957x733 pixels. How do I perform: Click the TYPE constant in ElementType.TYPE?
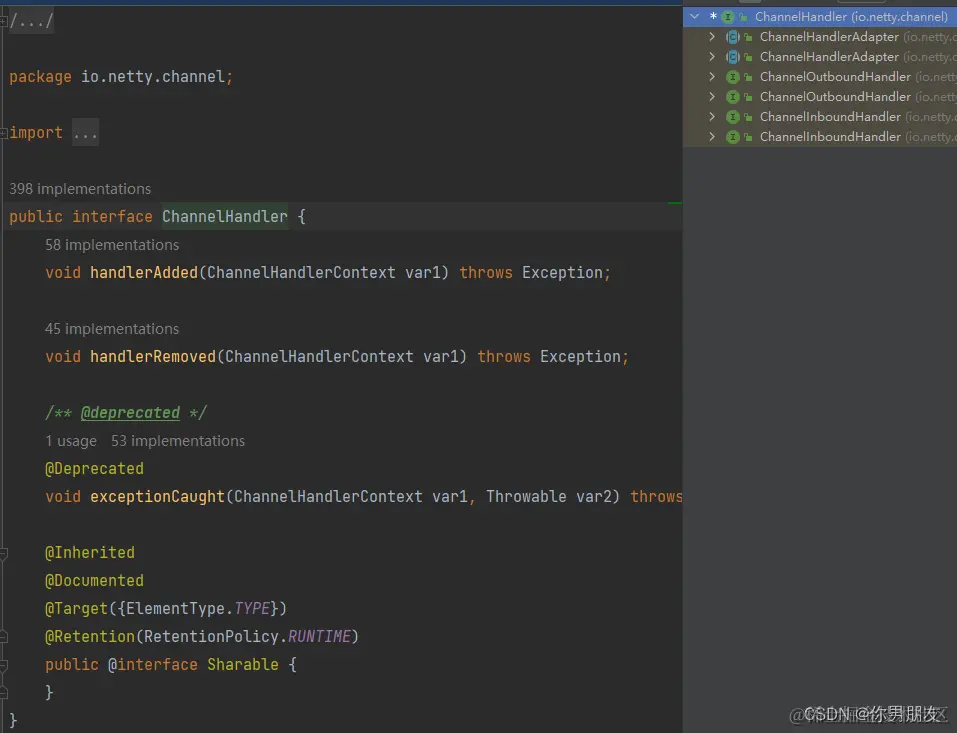(252, 608)
